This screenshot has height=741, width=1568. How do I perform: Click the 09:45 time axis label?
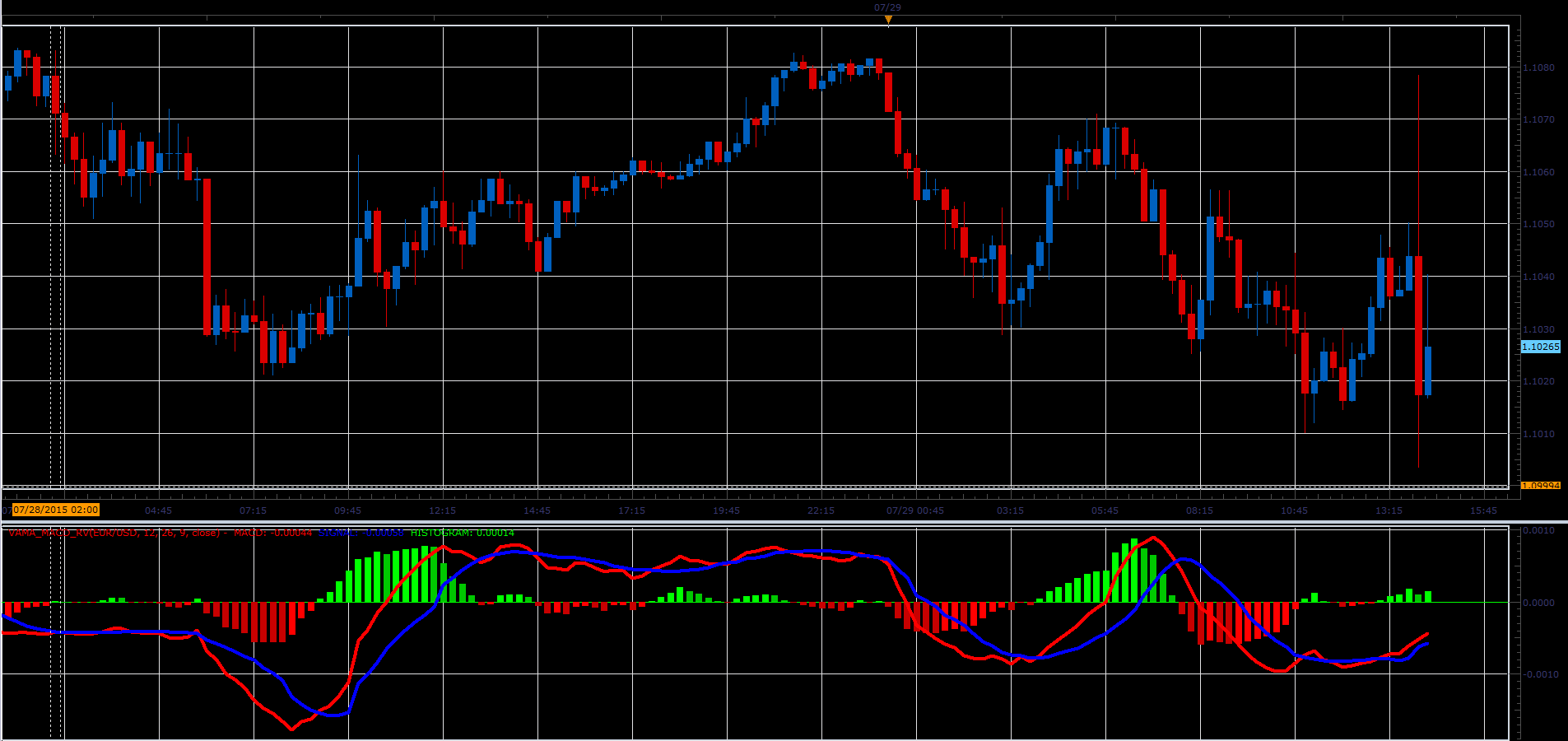coord(348,510)
